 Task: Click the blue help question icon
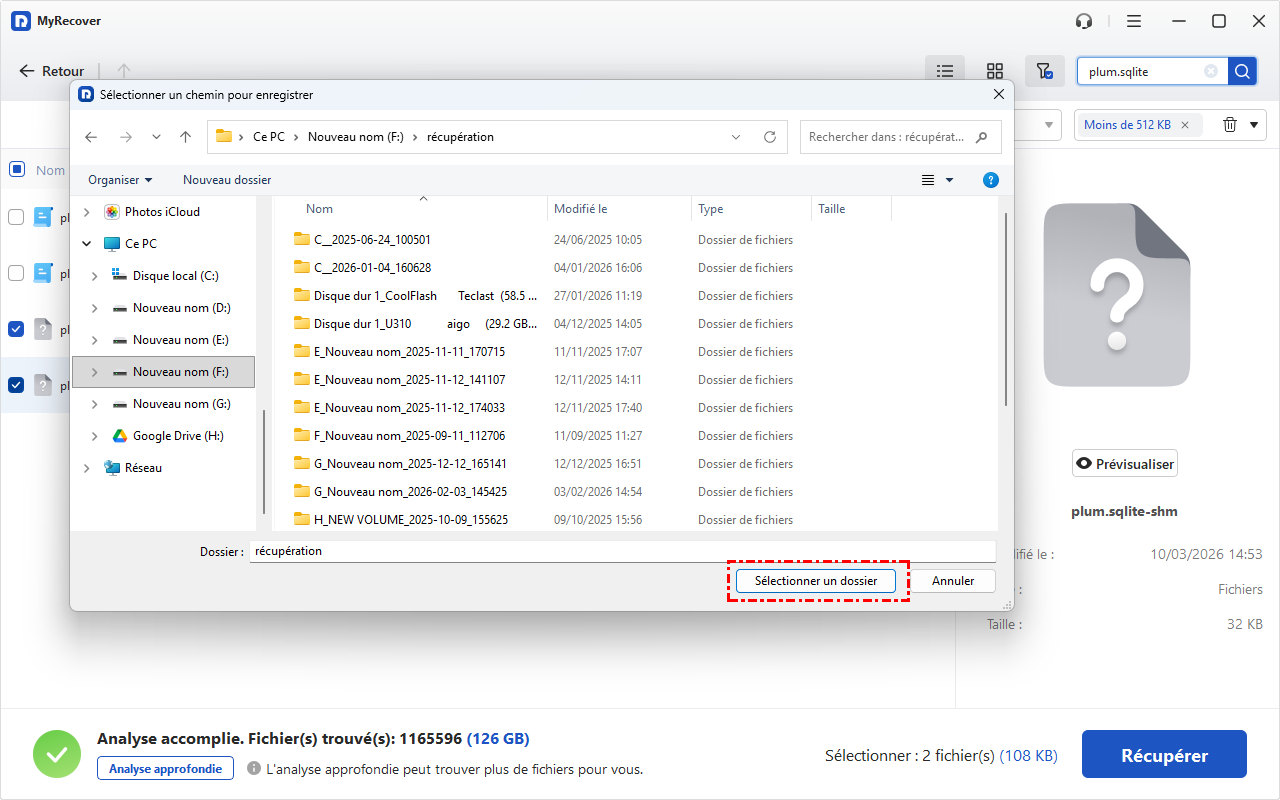[990, 180]
